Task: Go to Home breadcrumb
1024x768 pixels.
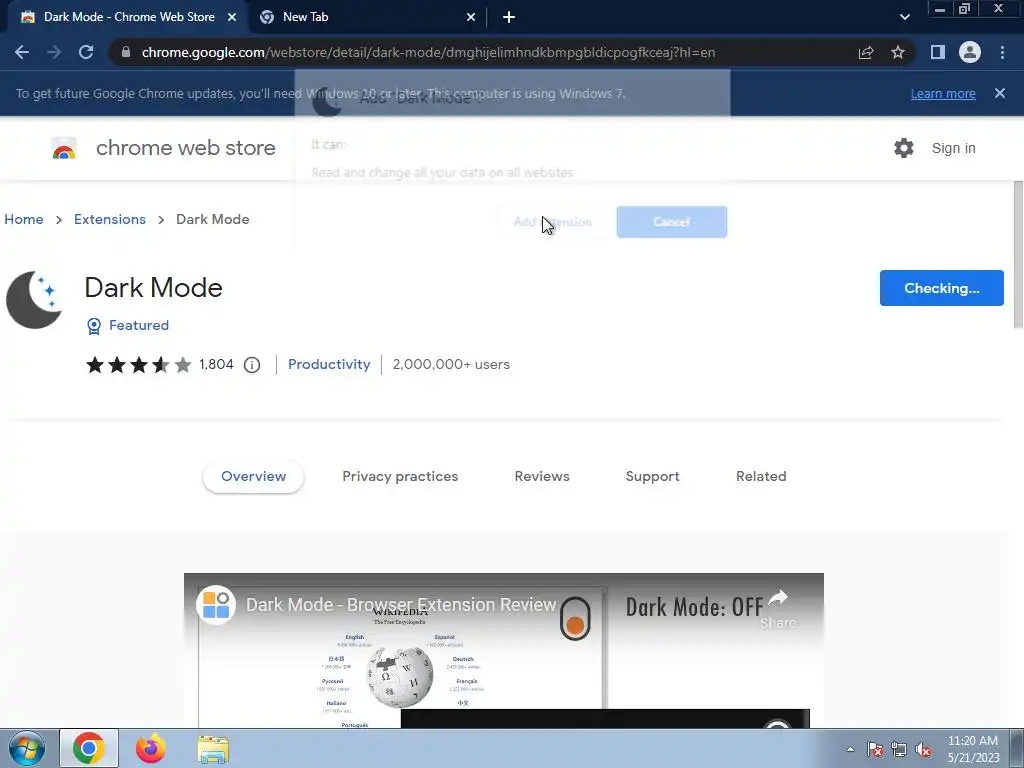Action: (x=24, y=219)
